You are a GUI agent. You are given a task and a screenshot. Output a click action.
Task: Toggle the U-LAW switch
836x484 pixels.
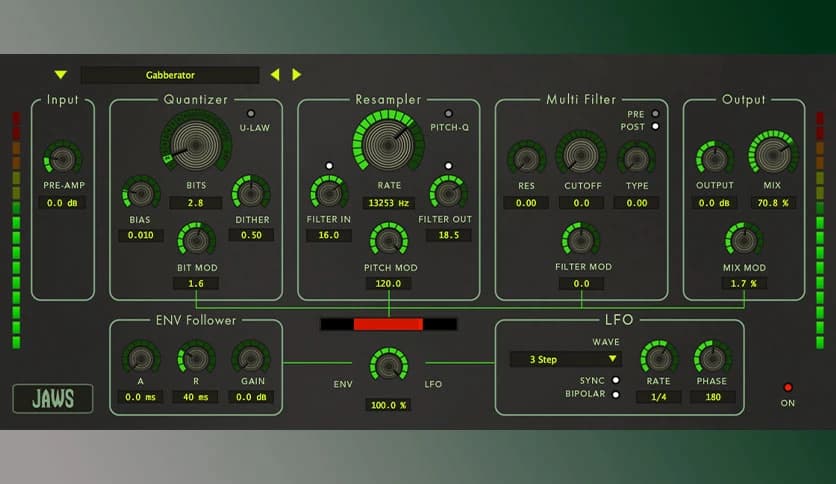(251, 114)
